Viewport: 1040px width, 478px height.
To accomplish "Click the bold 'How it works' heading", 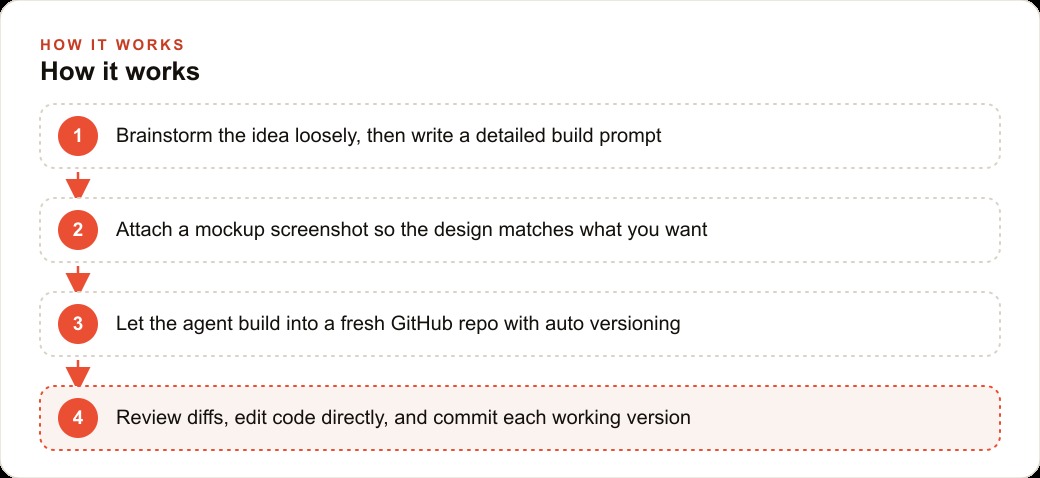I will 120,72.
